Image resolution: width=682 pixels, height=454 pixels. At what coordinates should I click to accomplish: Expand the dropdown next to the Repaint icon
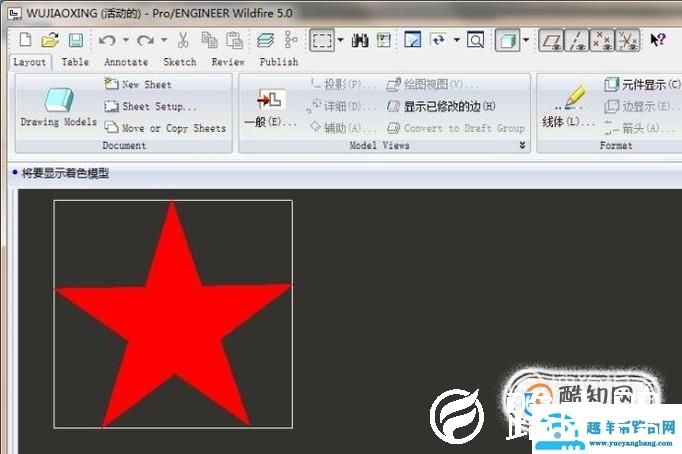click(x=457, y=40)
